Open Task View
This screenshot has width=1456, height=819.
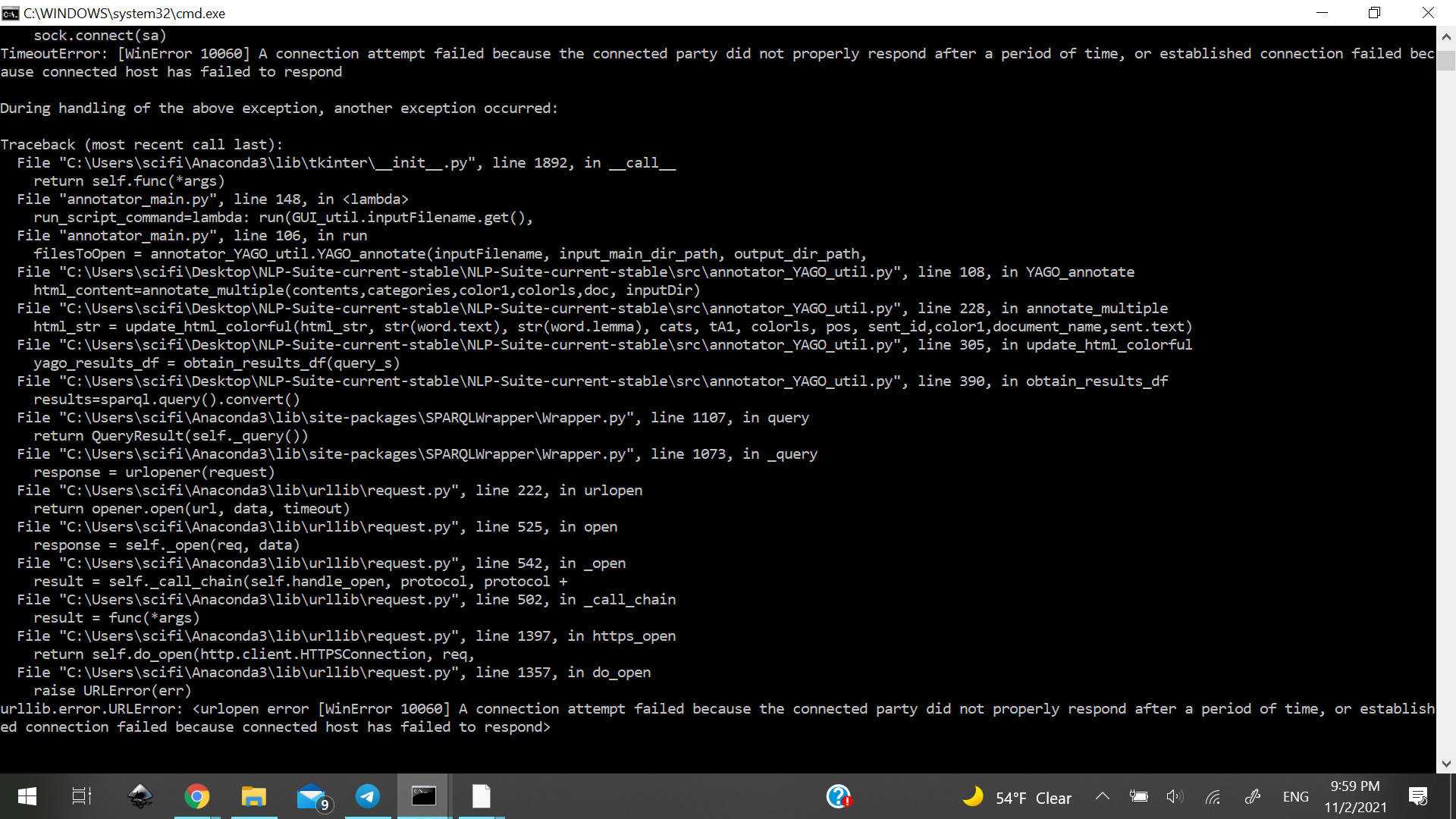(81, 796)
